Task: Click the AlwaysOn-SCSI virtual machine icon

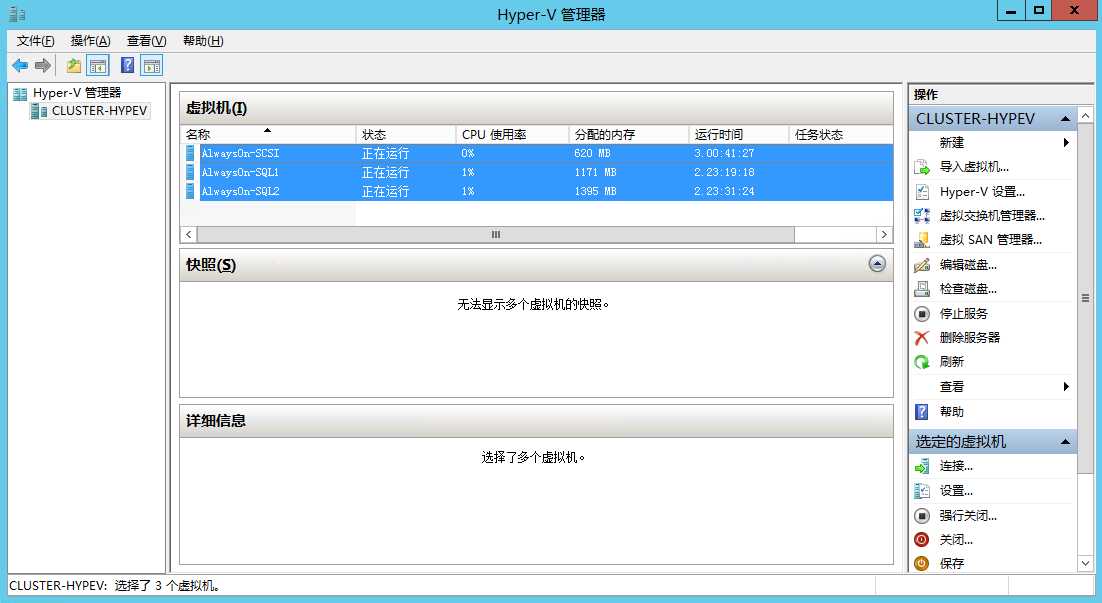Action: pyautogui.click(x=190, y=153)
